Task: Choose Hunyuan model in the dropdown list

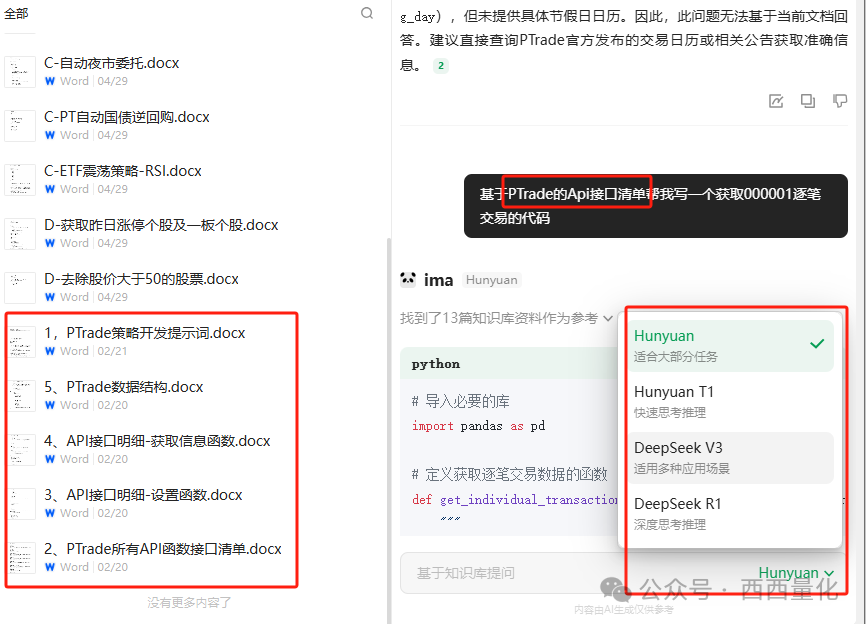Action: (x=731, y=346)
